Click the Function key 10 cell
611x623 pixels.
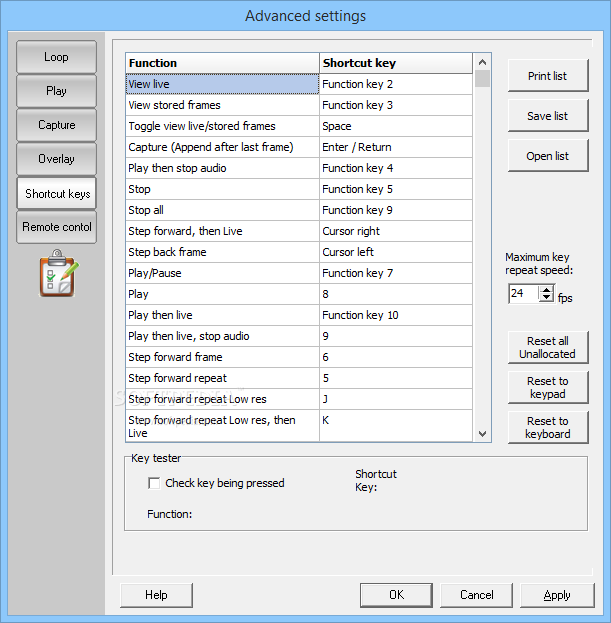click(396, 315)
